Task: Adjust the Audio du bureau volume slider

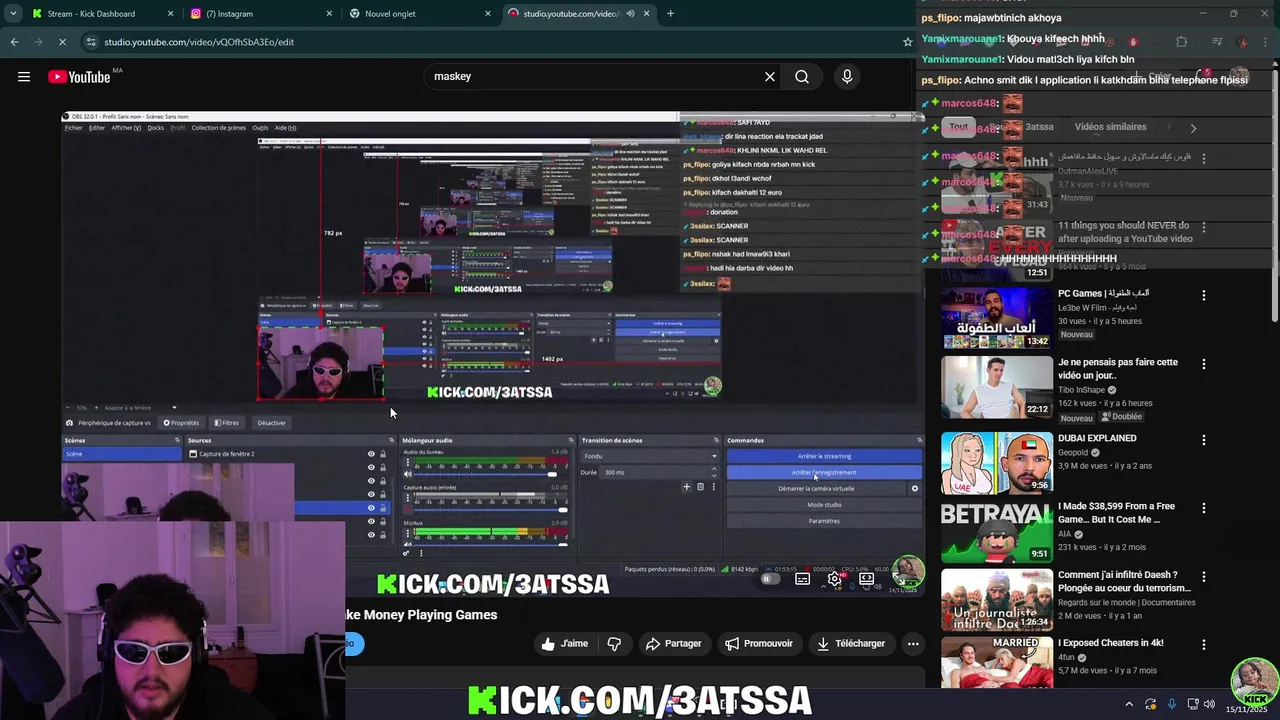Action: (x=490, y=474)
